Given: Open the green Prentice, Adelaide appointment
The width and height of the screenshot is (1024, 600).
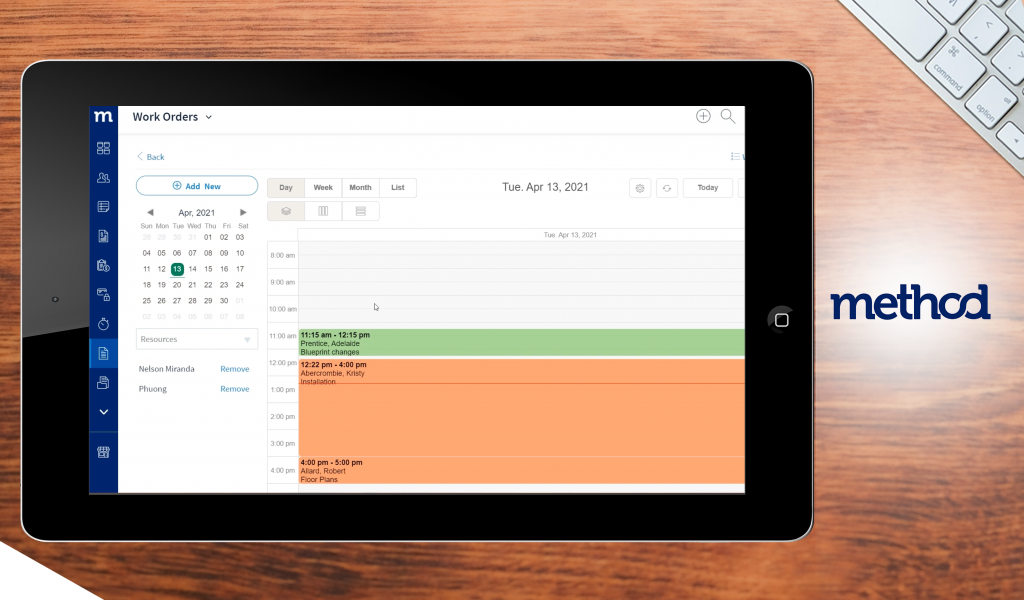Looking at the screenshot, I should 520,343.
